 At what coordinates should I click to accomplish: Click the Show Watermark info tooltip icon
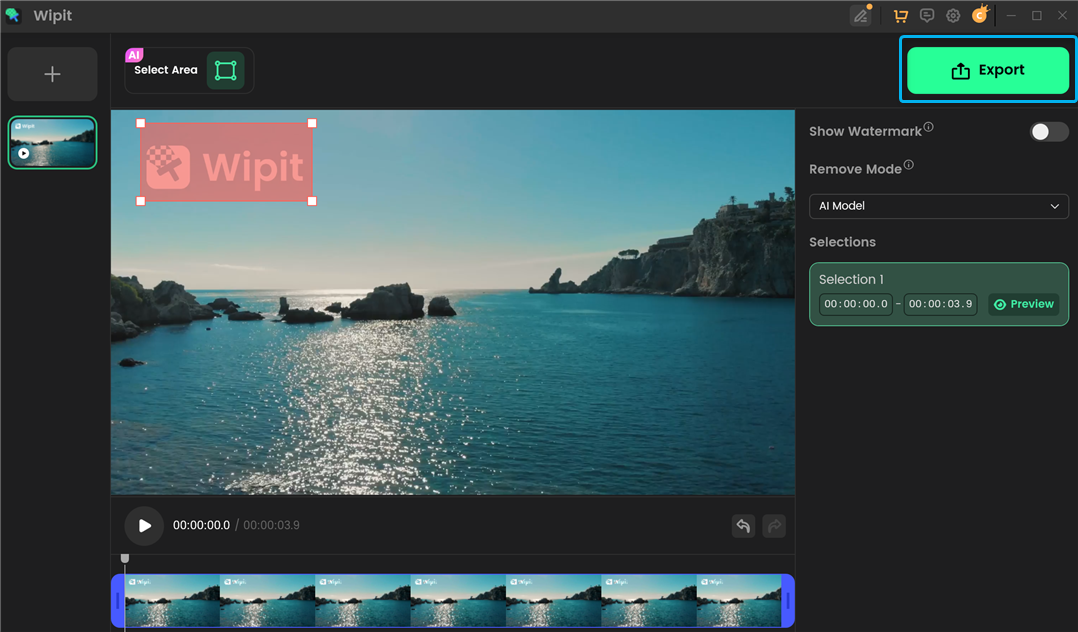point(929,126)
